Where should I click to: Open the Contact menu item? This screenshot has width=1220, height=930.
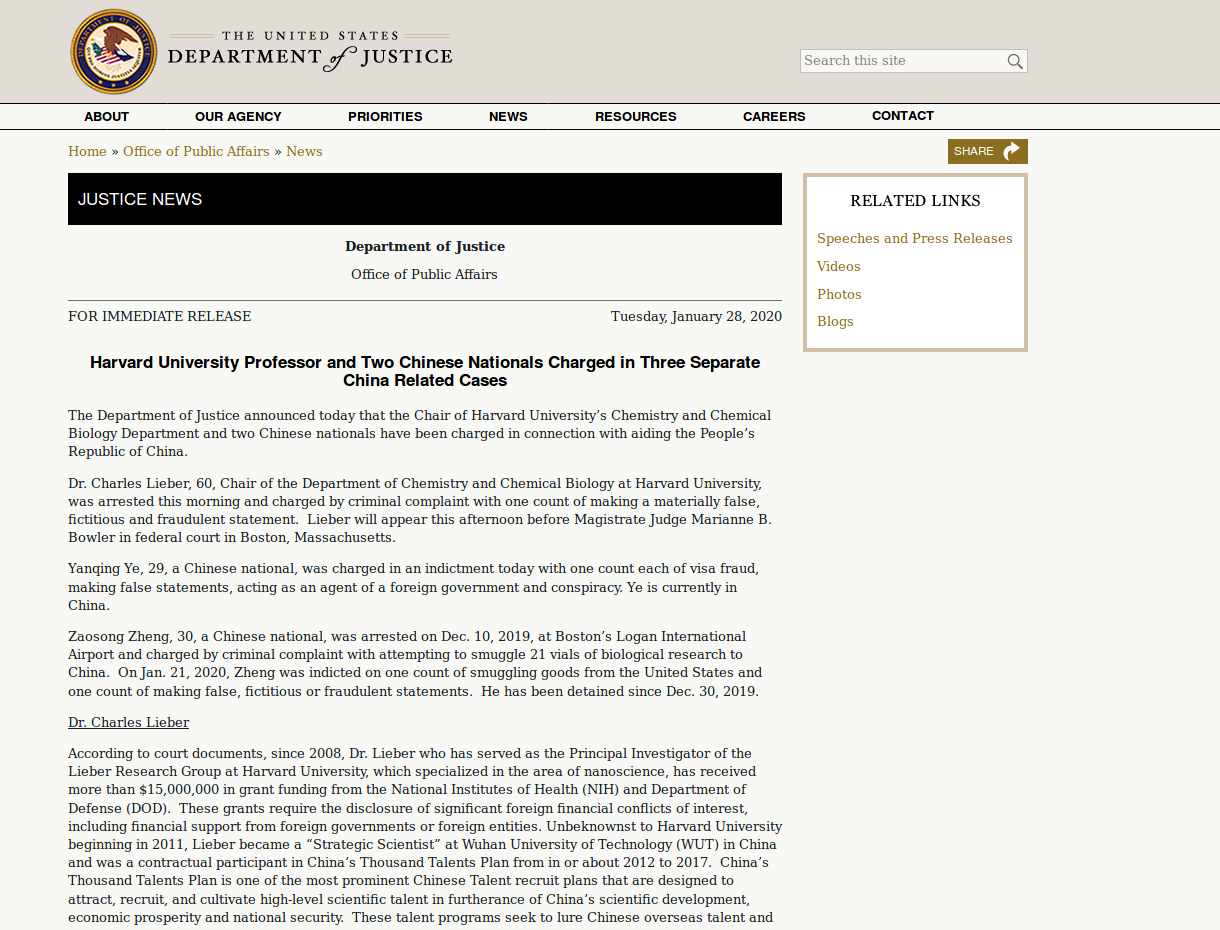click(902, 116)
